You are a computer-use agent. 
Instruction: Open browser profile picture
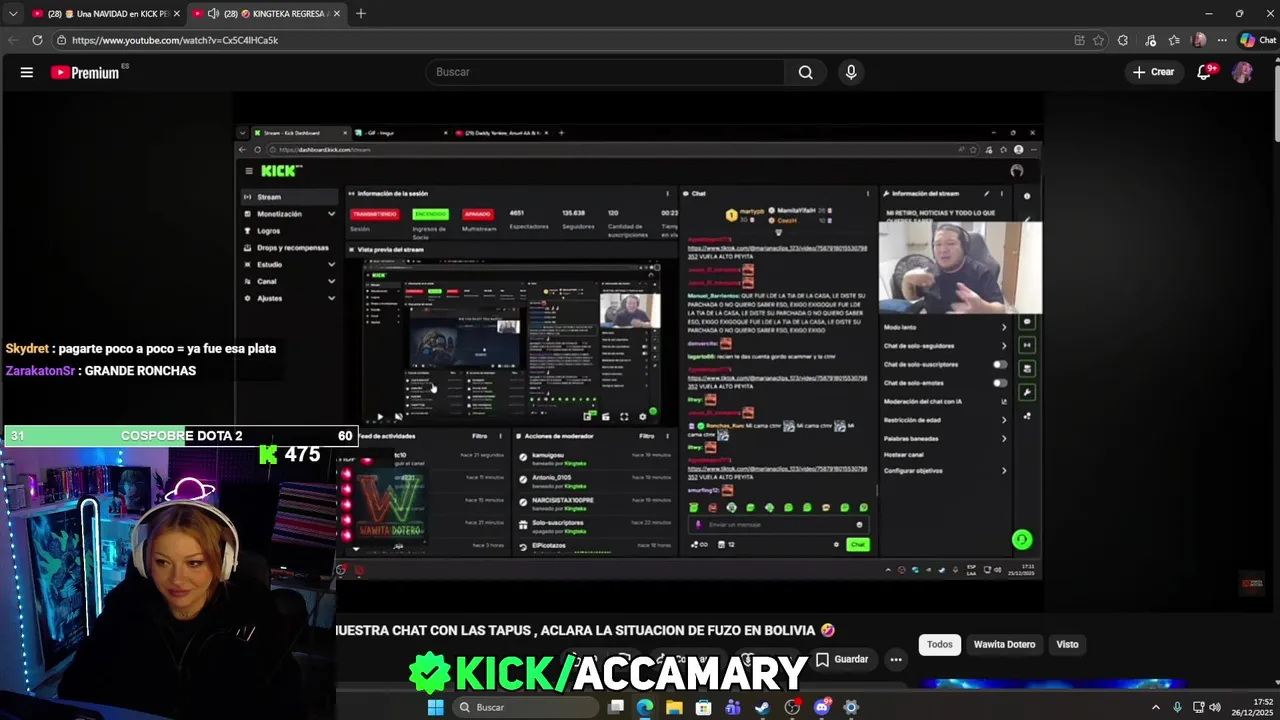click(1199, 40)
